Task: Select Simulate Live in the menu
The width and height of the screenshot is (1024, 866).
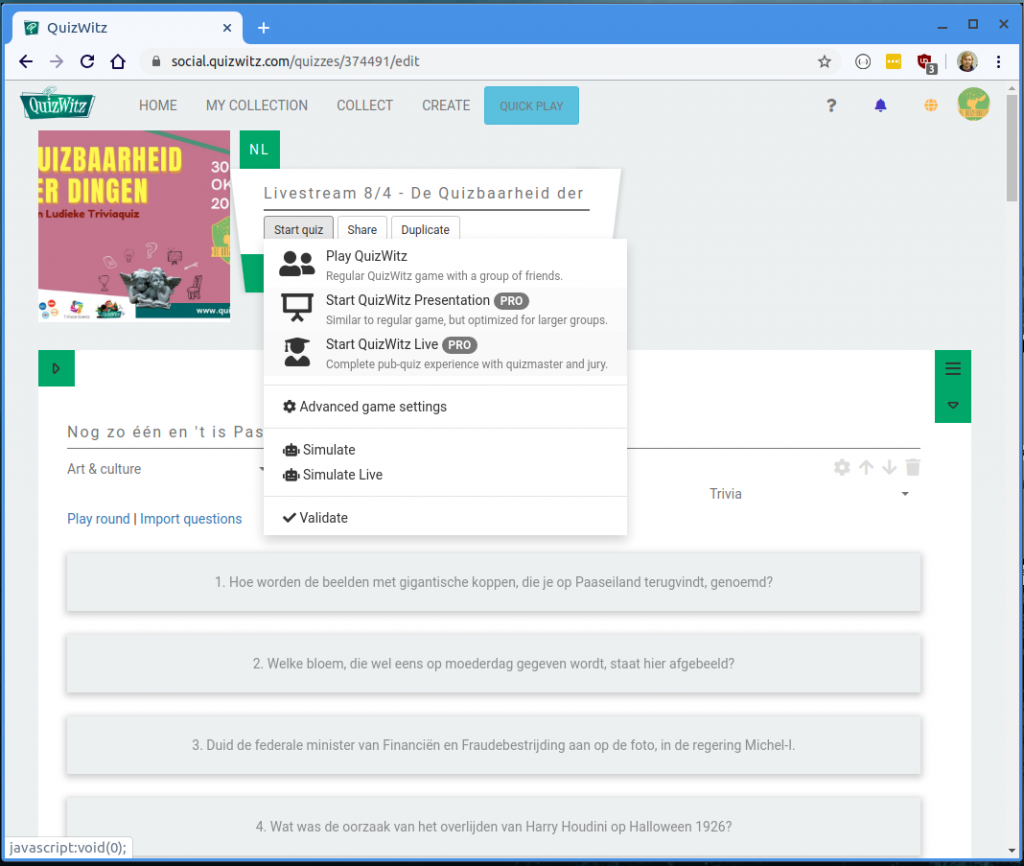Action: point(445,475)
